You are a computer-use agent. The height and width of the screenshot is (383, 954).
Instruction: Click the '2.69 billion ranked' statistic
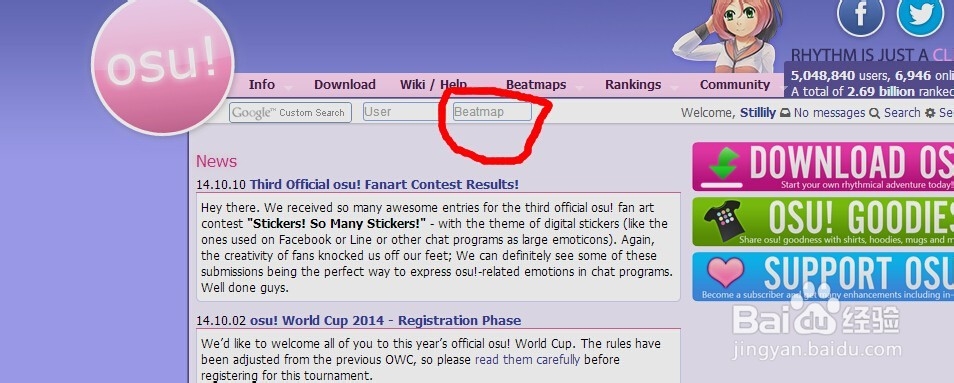pyautogui.click(x=900, y=92)
